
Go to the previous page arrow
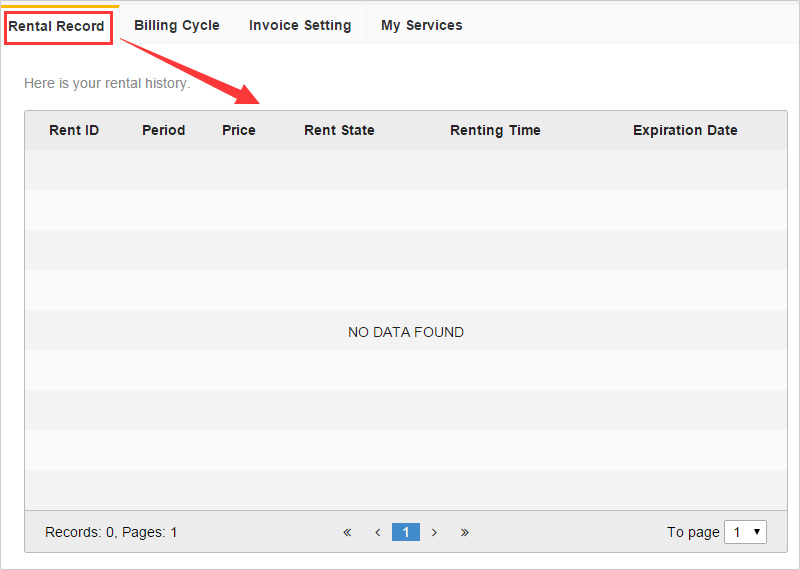tap(377, 532)
